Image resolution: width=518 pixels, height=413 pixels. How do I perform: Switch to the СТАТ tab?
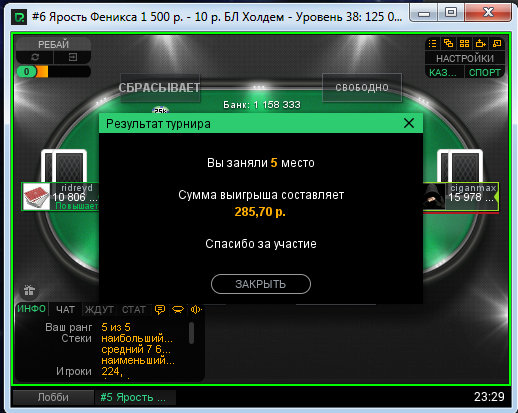tap(134, 310)
